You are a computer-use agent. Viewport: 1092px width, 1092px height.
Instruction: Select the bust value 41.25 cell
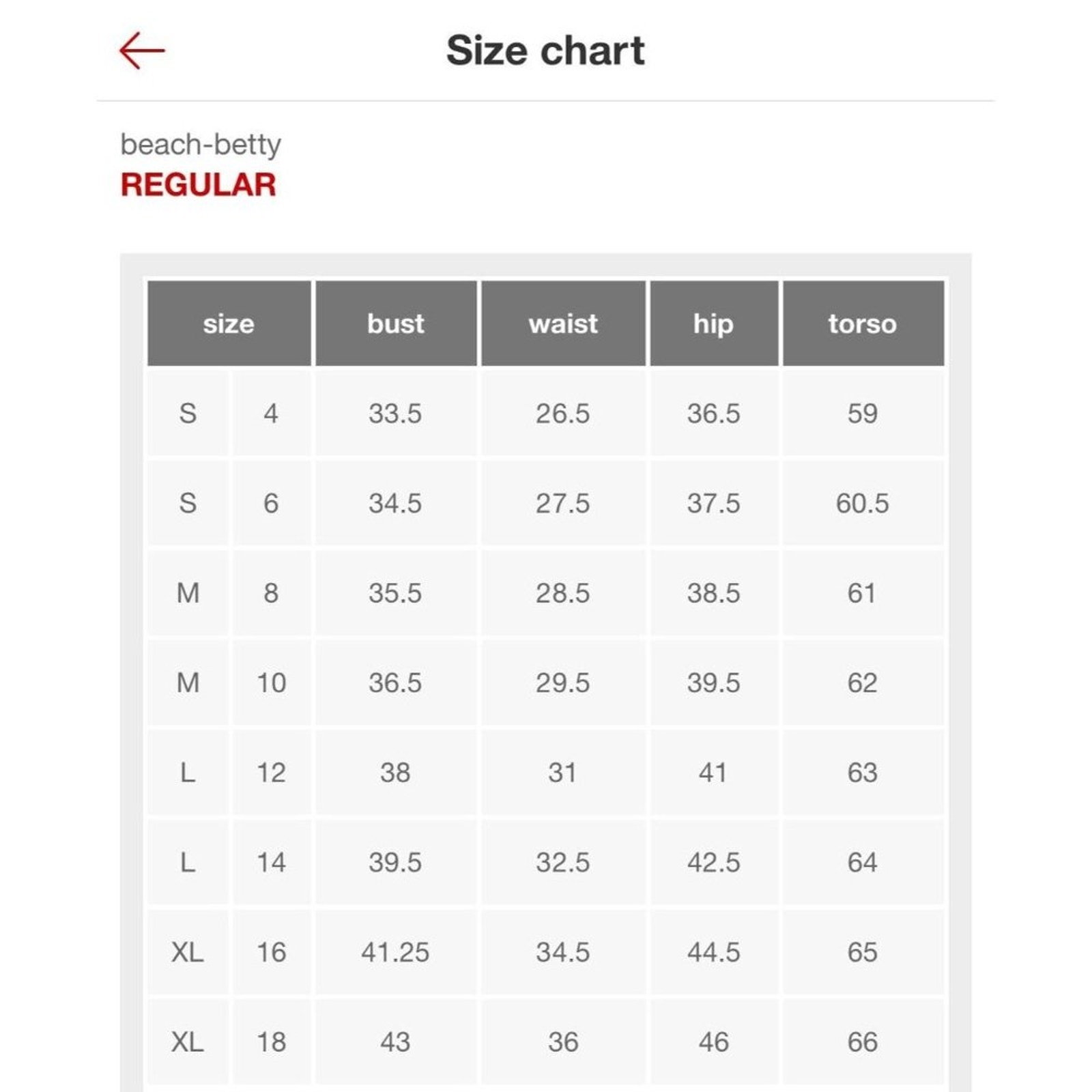click(x=396, y=952)
